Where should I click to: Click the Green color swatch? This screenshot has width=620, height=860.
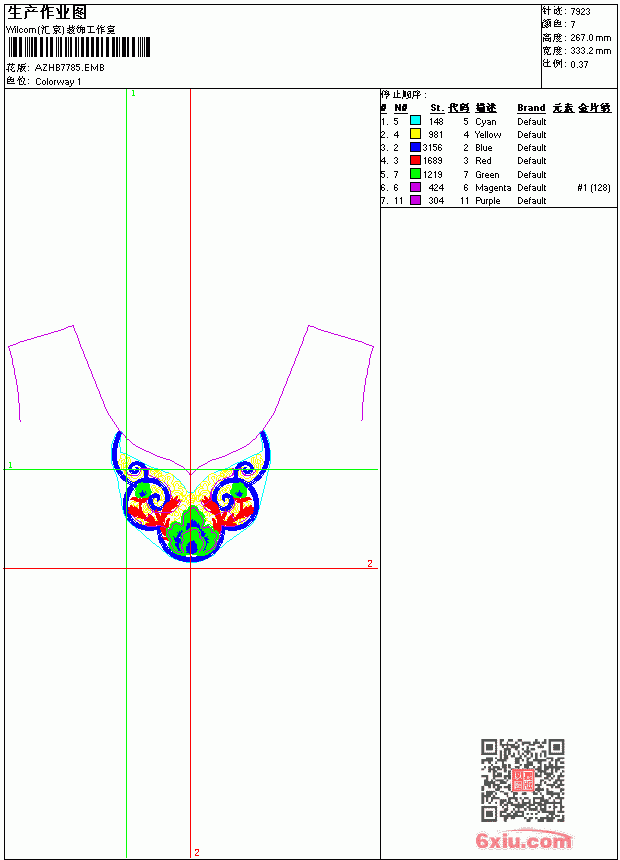coord(415,174)
